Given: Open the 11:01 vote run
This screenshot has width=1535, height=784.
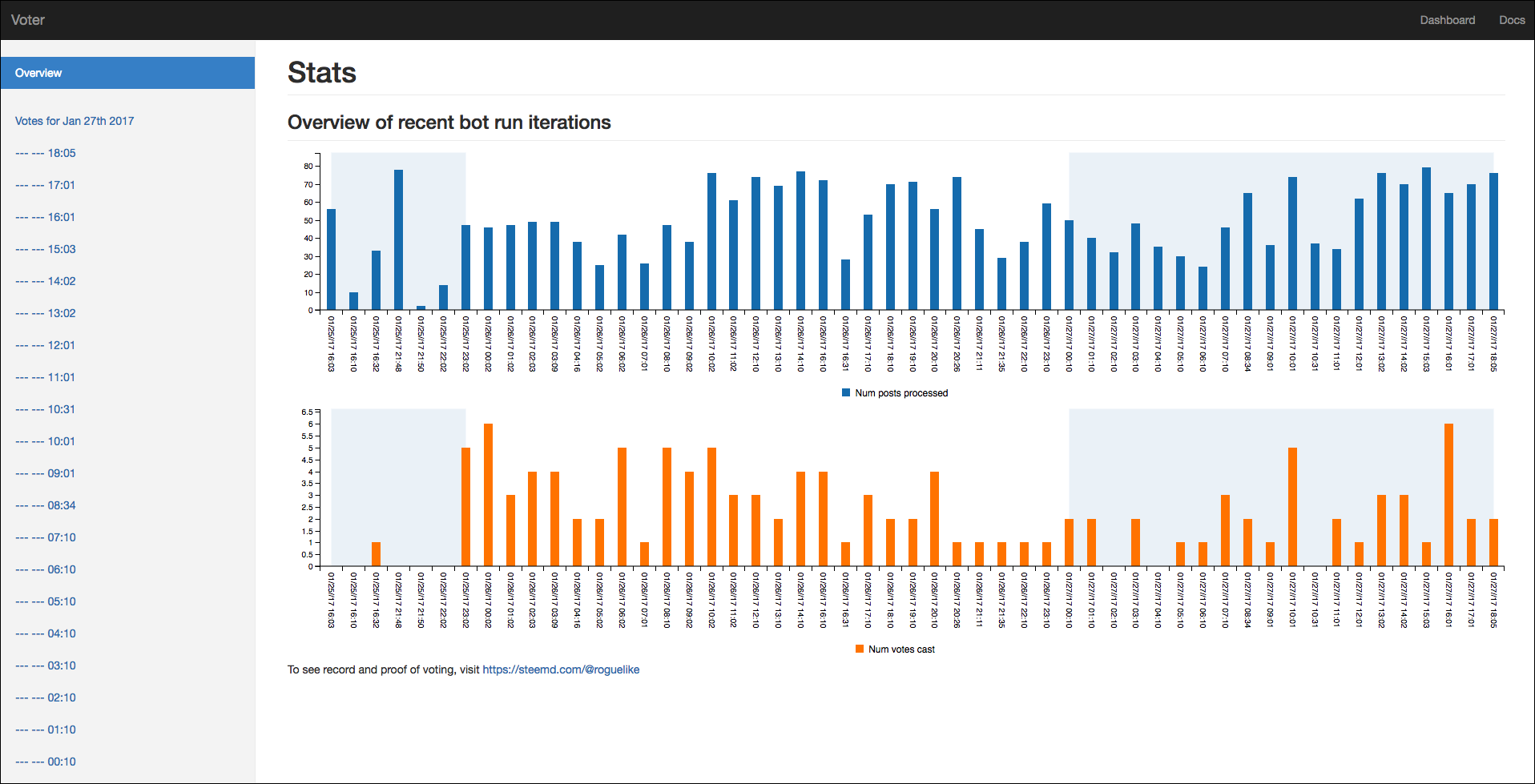Looking at the screenshot, I should coord(46,377).
